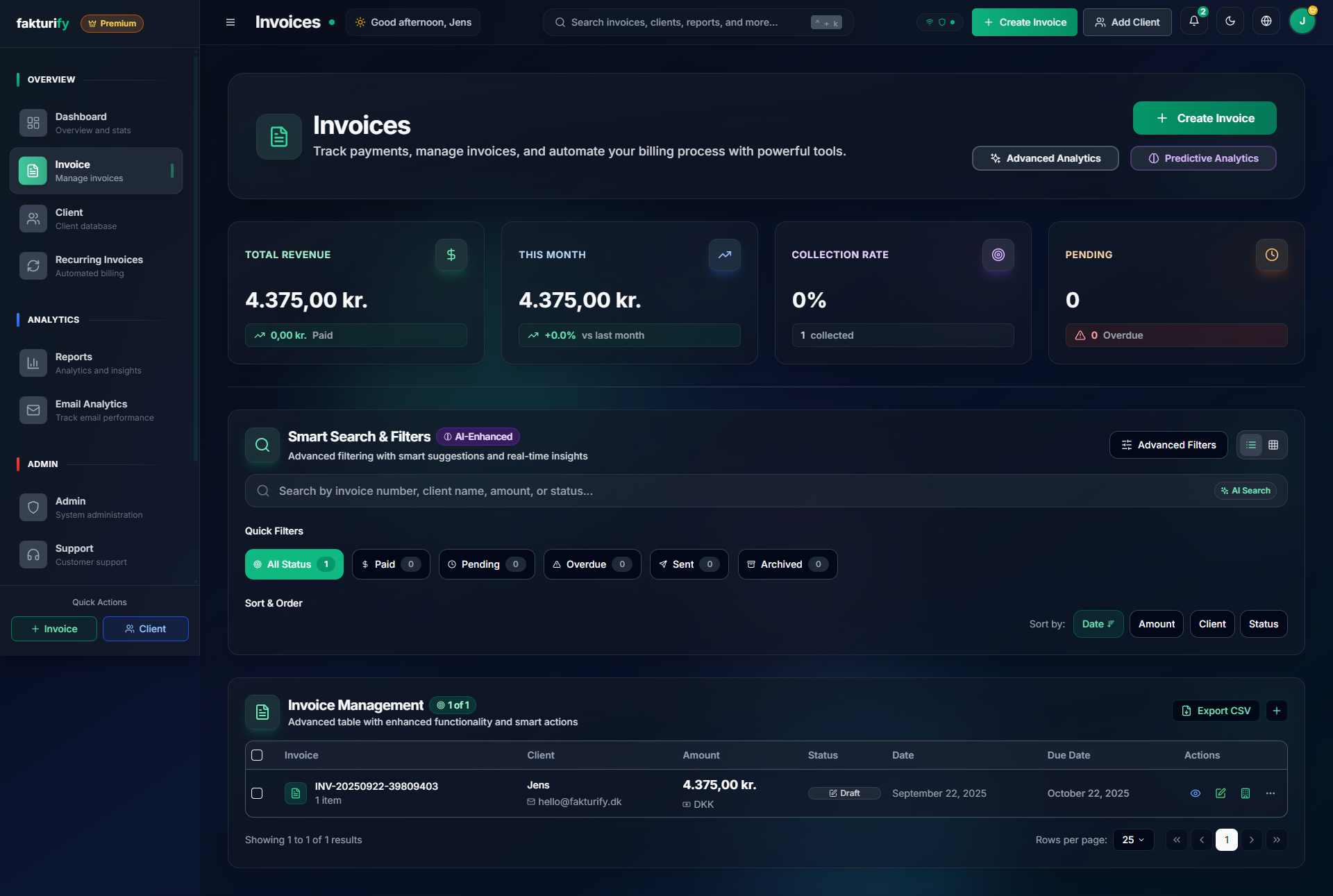
Task: Filter by Overdue status
Action: 592,564
